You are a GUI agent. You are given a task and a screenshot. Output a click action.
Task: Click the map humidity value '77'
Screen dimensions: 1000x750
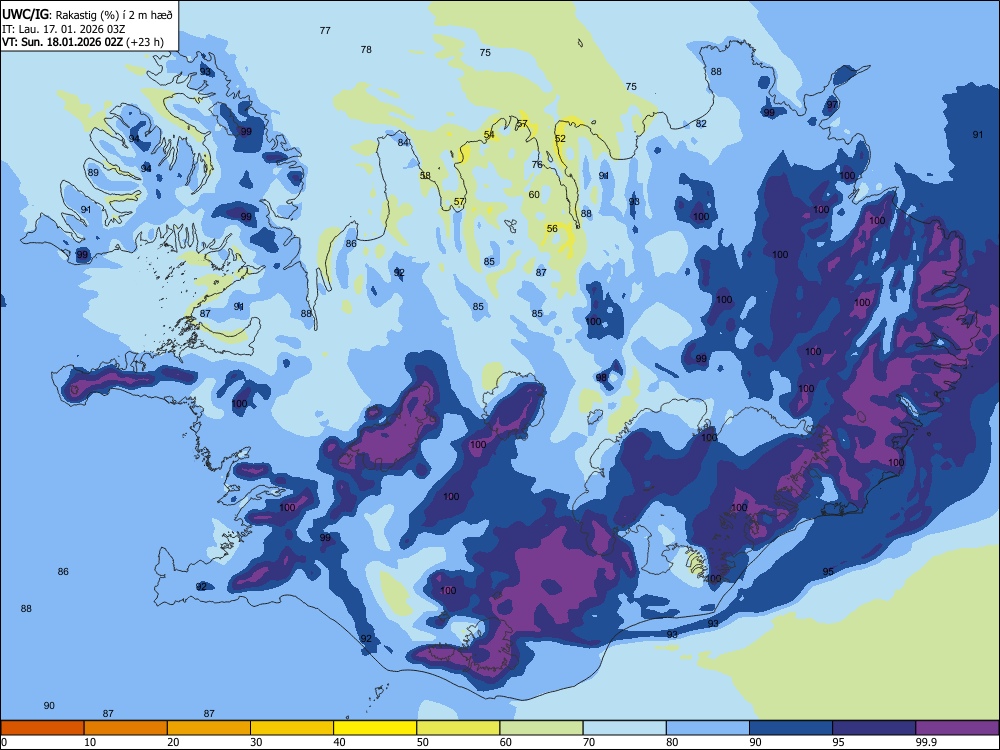tap(325, 31)
